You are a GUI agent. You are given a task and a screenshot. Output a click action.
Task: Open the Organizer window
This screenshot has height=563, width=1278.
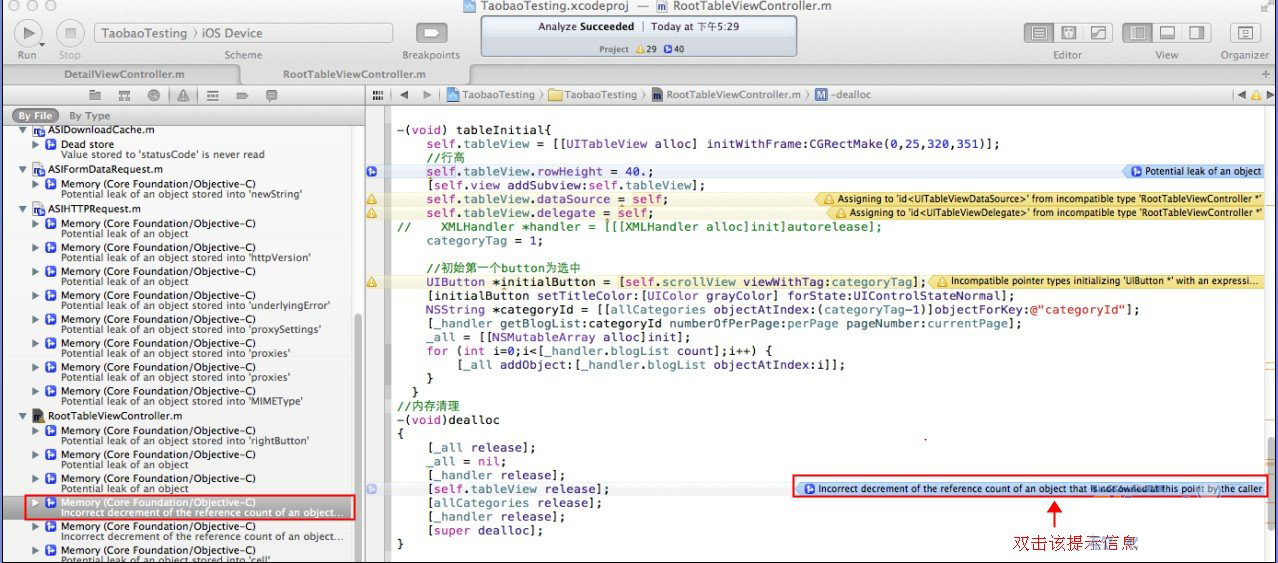coord(1244,33)
